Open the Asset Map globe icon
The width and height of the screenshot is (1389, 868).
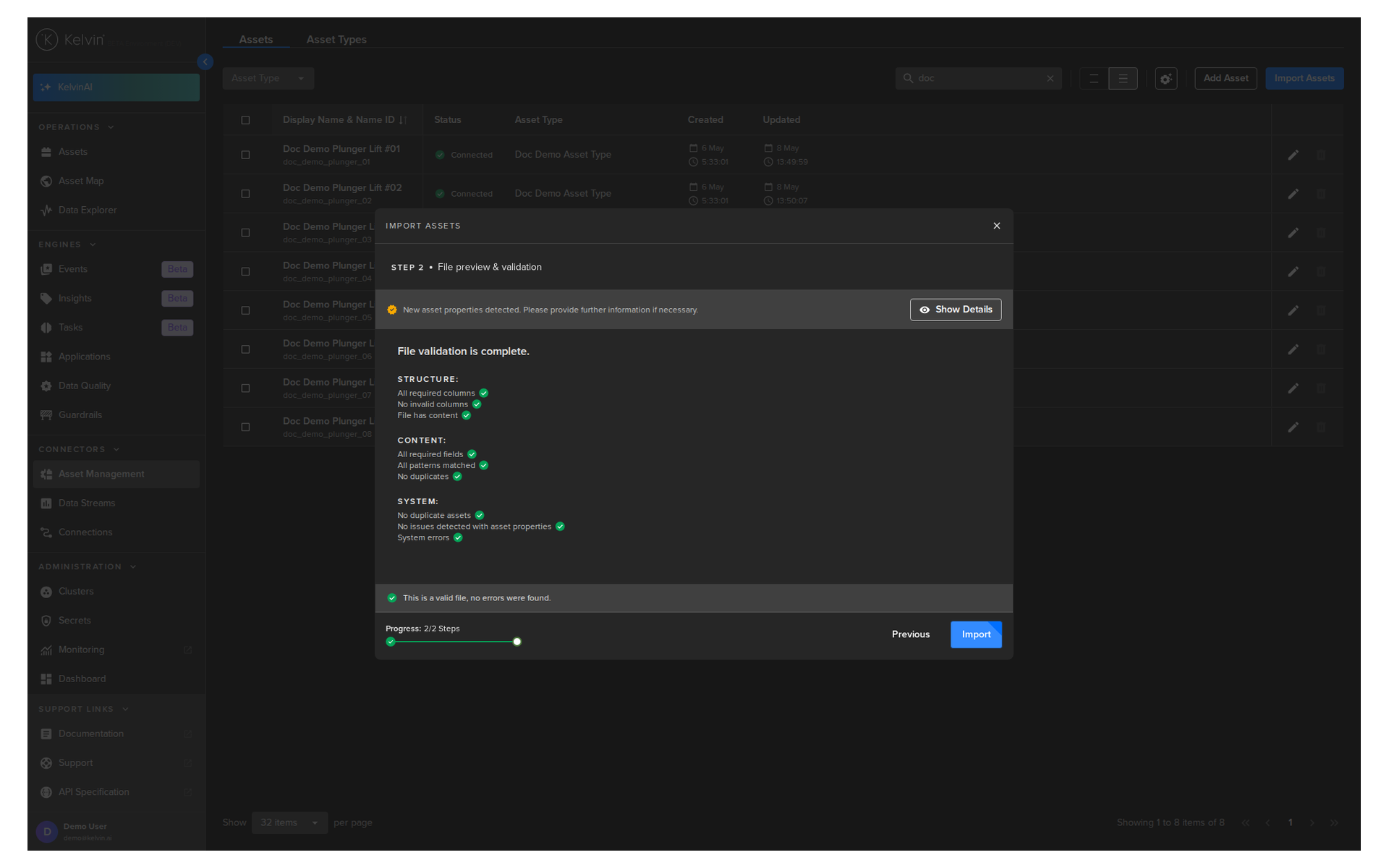[x=46, y=181]
